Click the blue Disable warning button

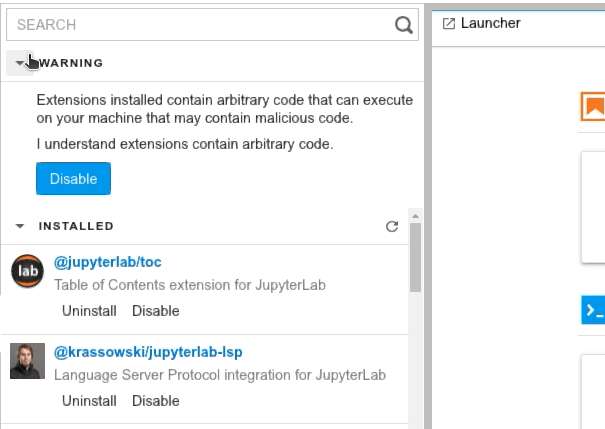coord(73,179)
